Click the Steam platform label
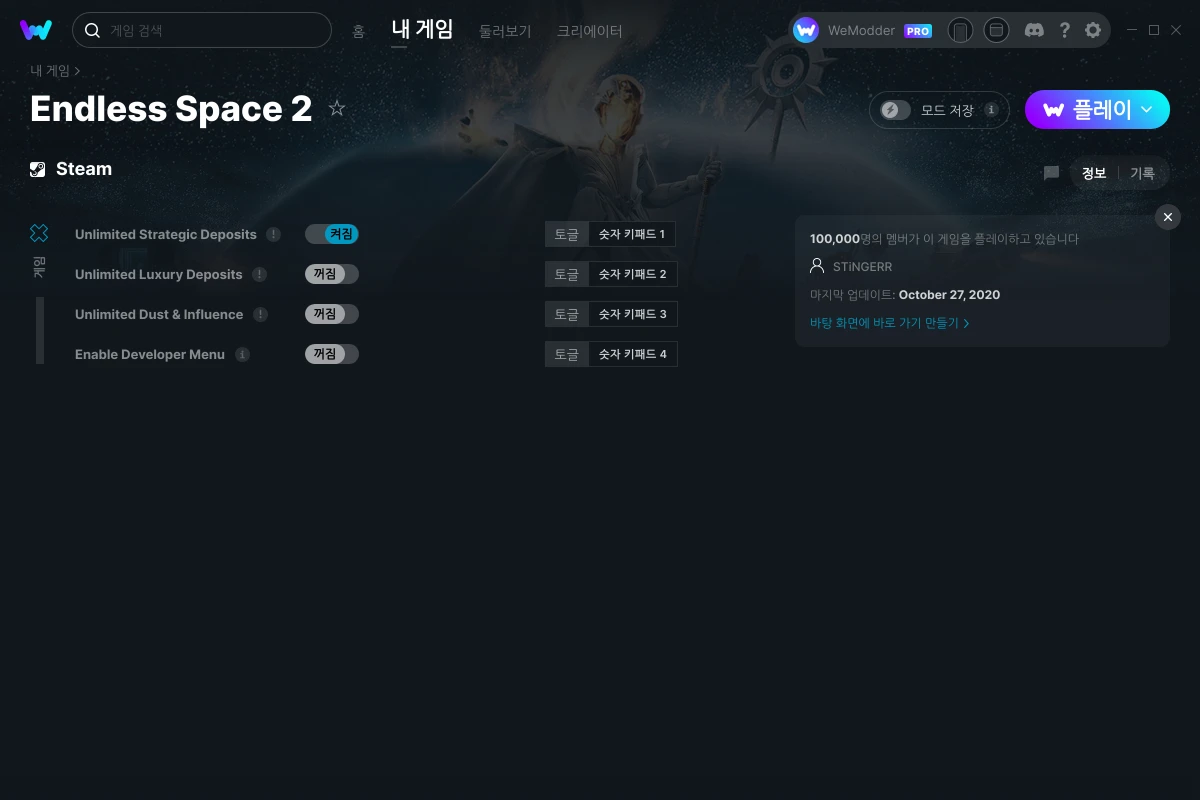The height and width of the screenshot is (800, 1200). [84, 169]
